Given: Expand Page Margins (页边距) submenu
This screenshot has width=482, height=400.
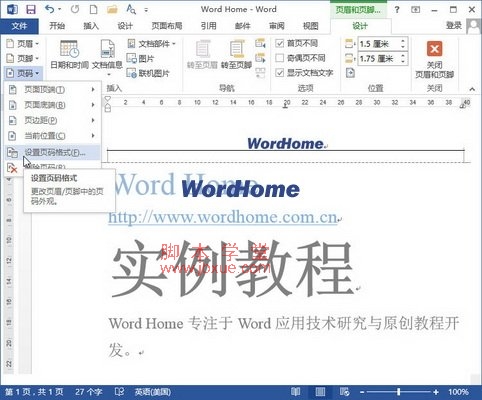Looking at the screenshot, I should point(52,120).
